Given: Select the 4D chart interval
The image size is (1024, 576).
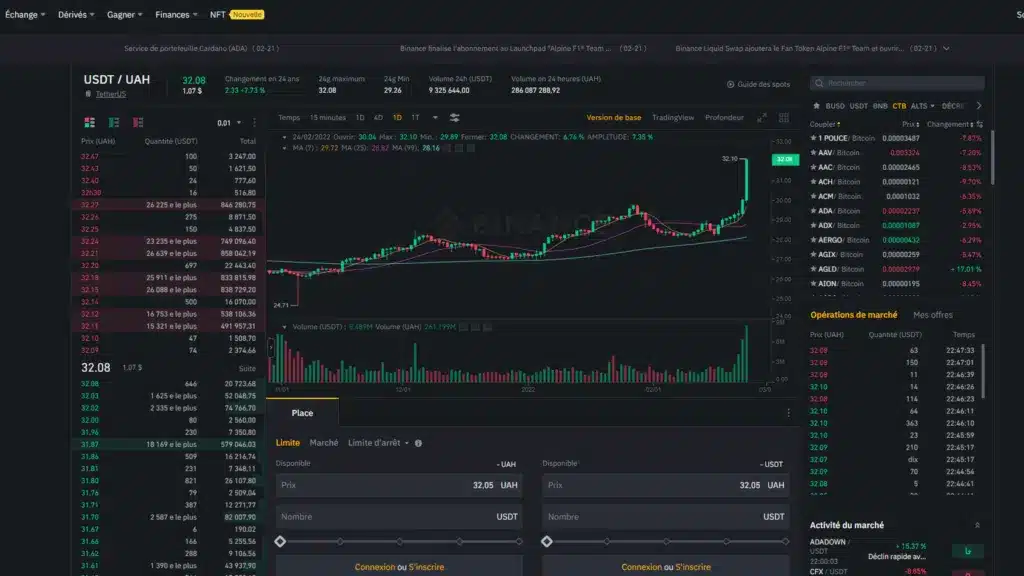Looking at the screenshot, I should point(378,118).
